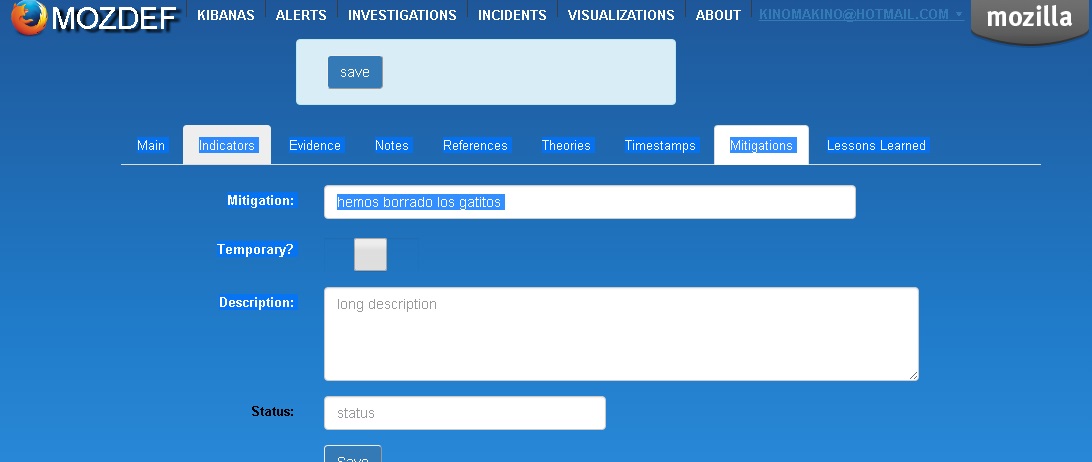Click into the long description textarea
1092x462 pixels.
coord(620,334)
